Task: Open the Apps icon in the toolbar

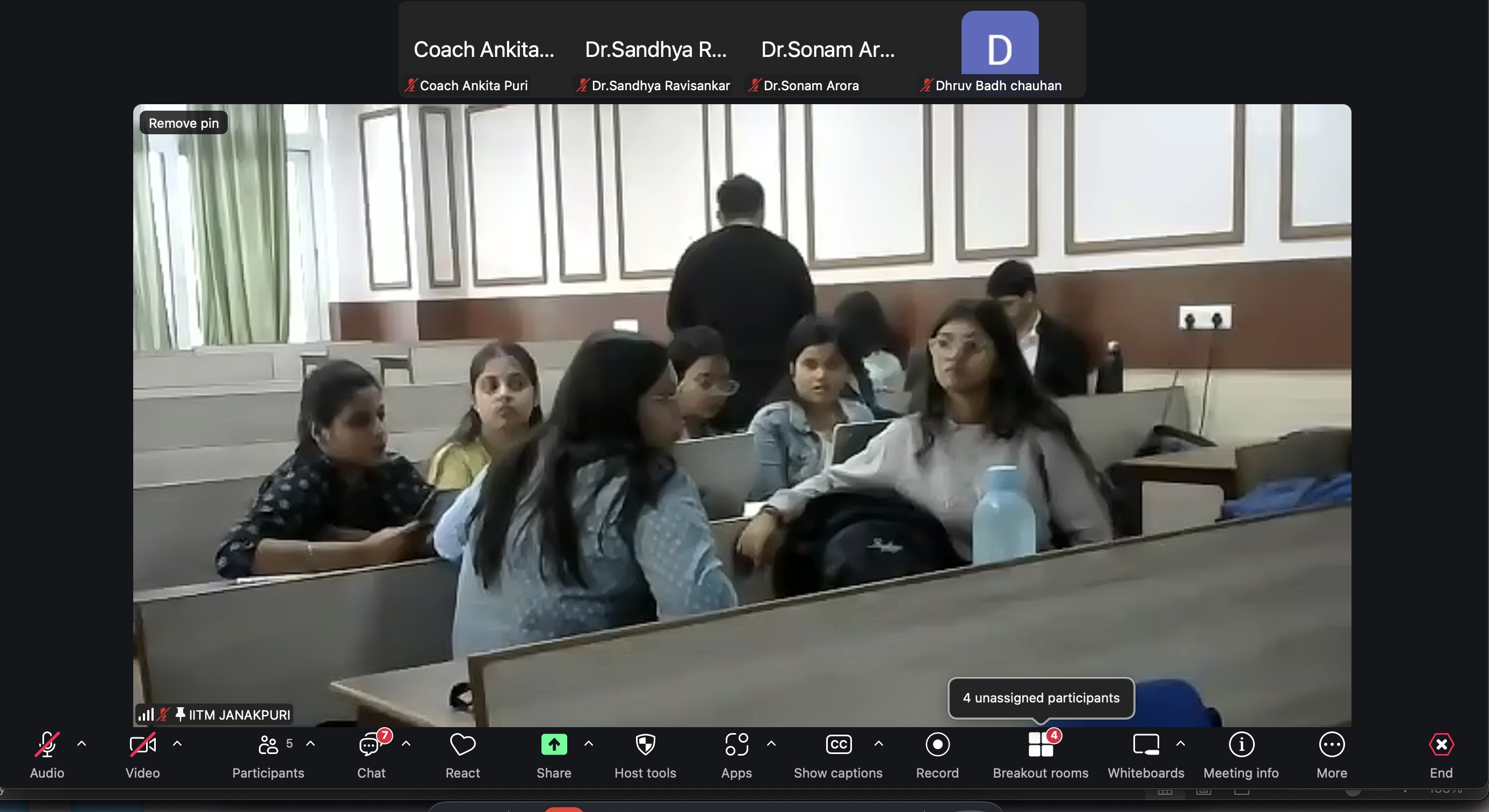Action: (736, 745)
